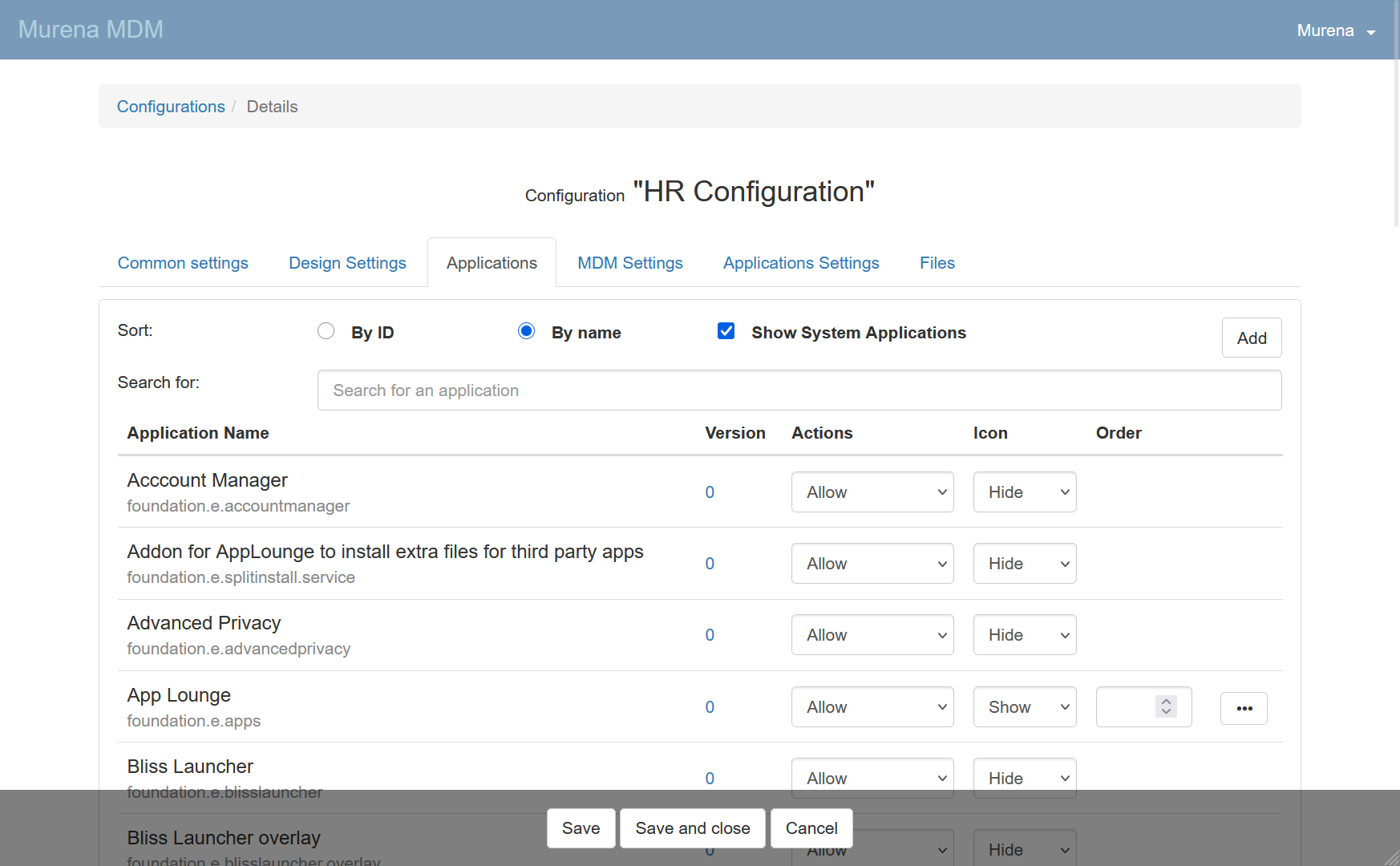Open App Lounge three-dots options button

[x=1243, y=708]
